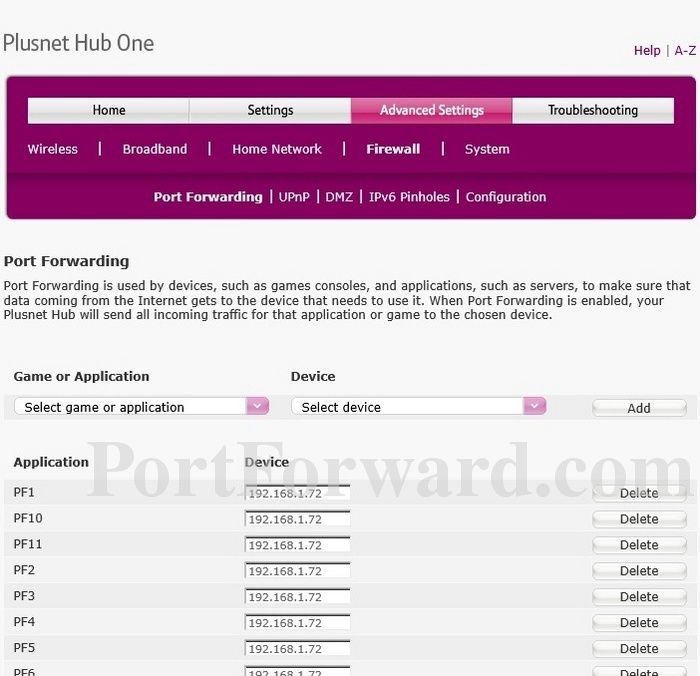Go to IPv6 Pinholes
The height and width of the screenshot is (676, 700).
tap(409, 197)
